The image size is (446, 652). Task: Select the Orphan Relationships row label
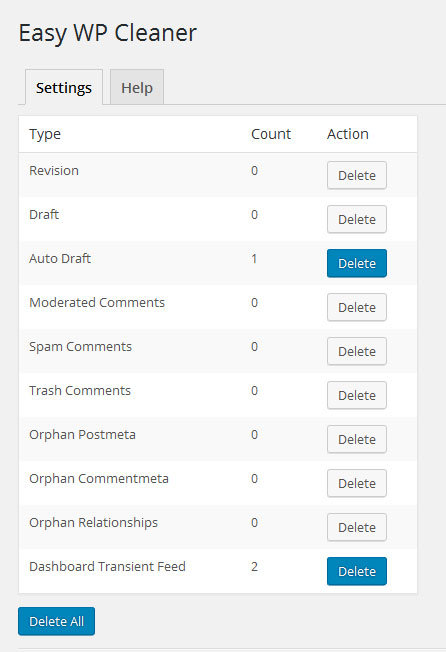[x=94, y=523]
